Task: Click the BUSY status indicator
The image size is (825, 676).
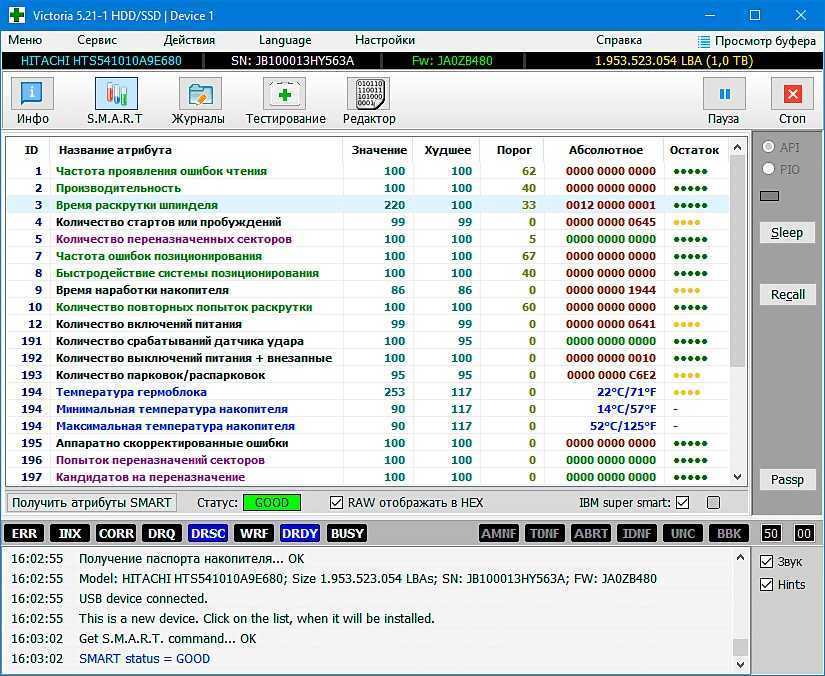Action: coord(347,533)
